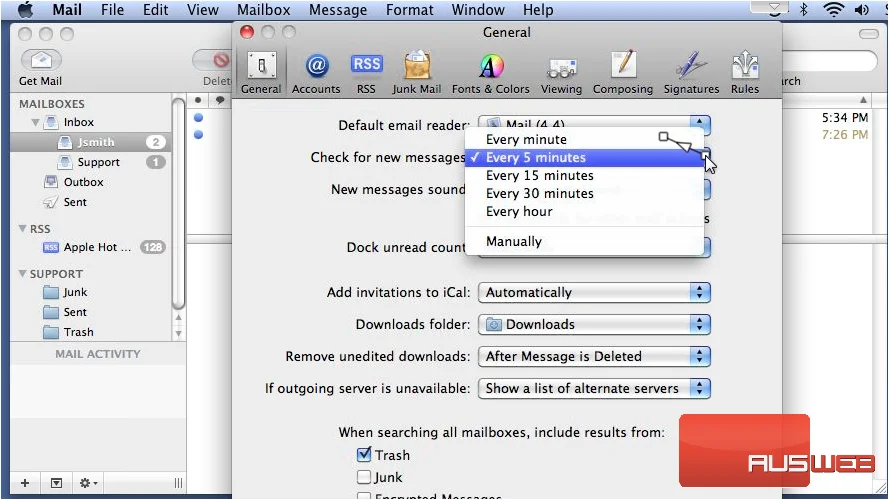
Task: Collapse the SUPPORT section triangle
Action: (x=23, y=274)
